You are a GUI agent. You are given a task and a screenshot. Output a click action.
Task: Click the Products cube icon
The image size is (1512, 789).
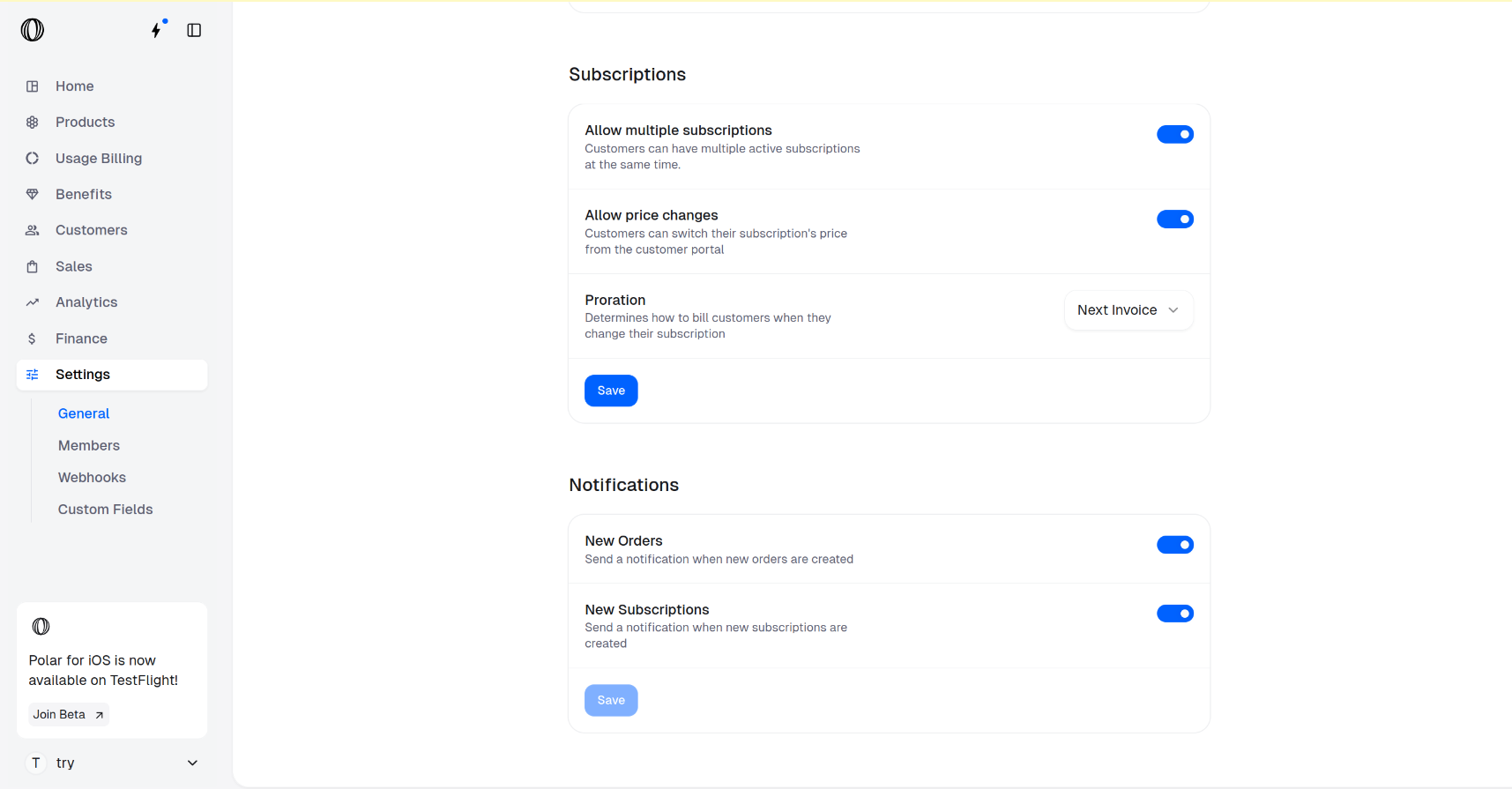[33, 123]
